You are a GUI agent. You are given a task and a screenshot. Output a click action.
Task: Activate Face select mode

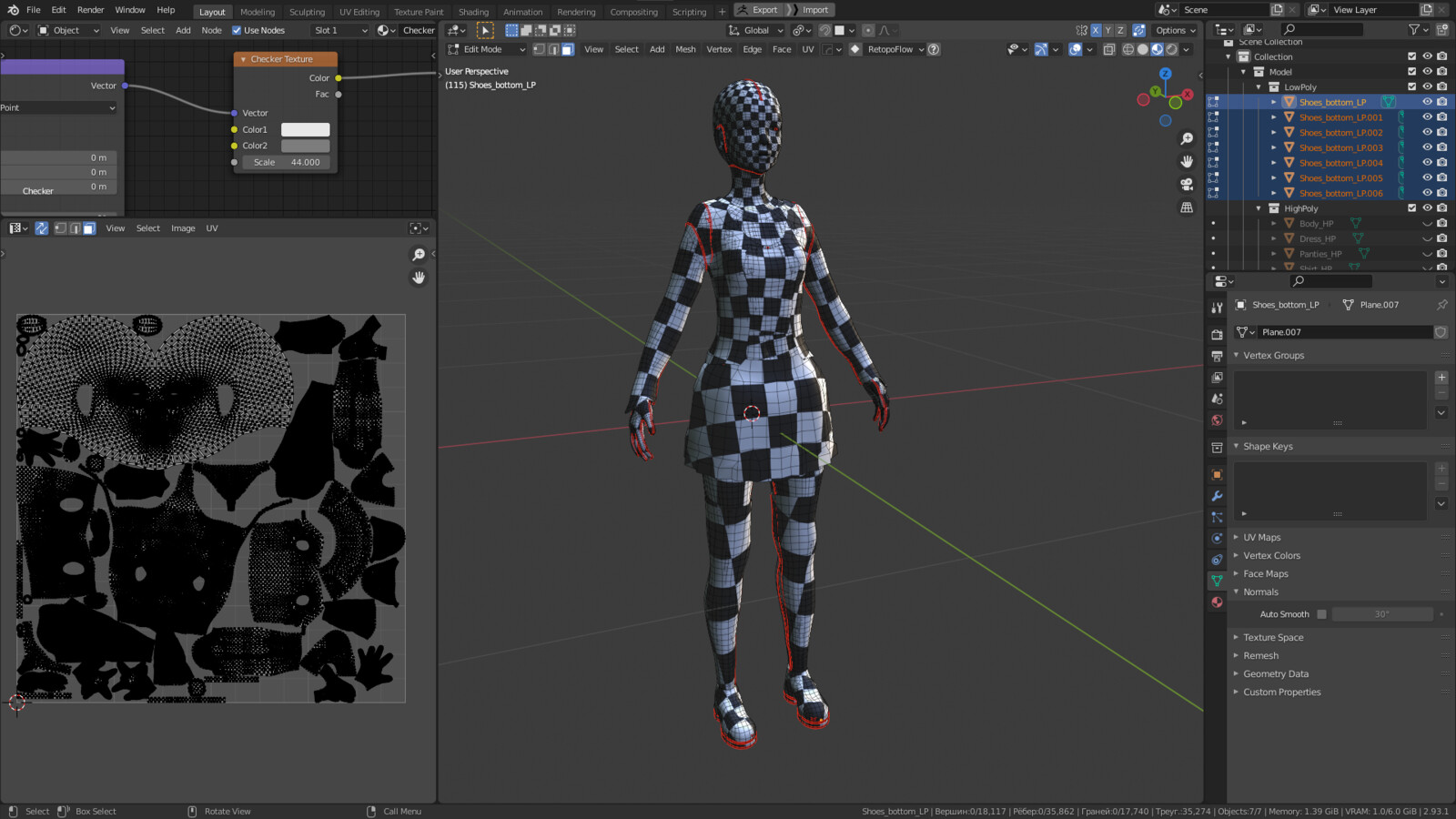click(568, 49)
